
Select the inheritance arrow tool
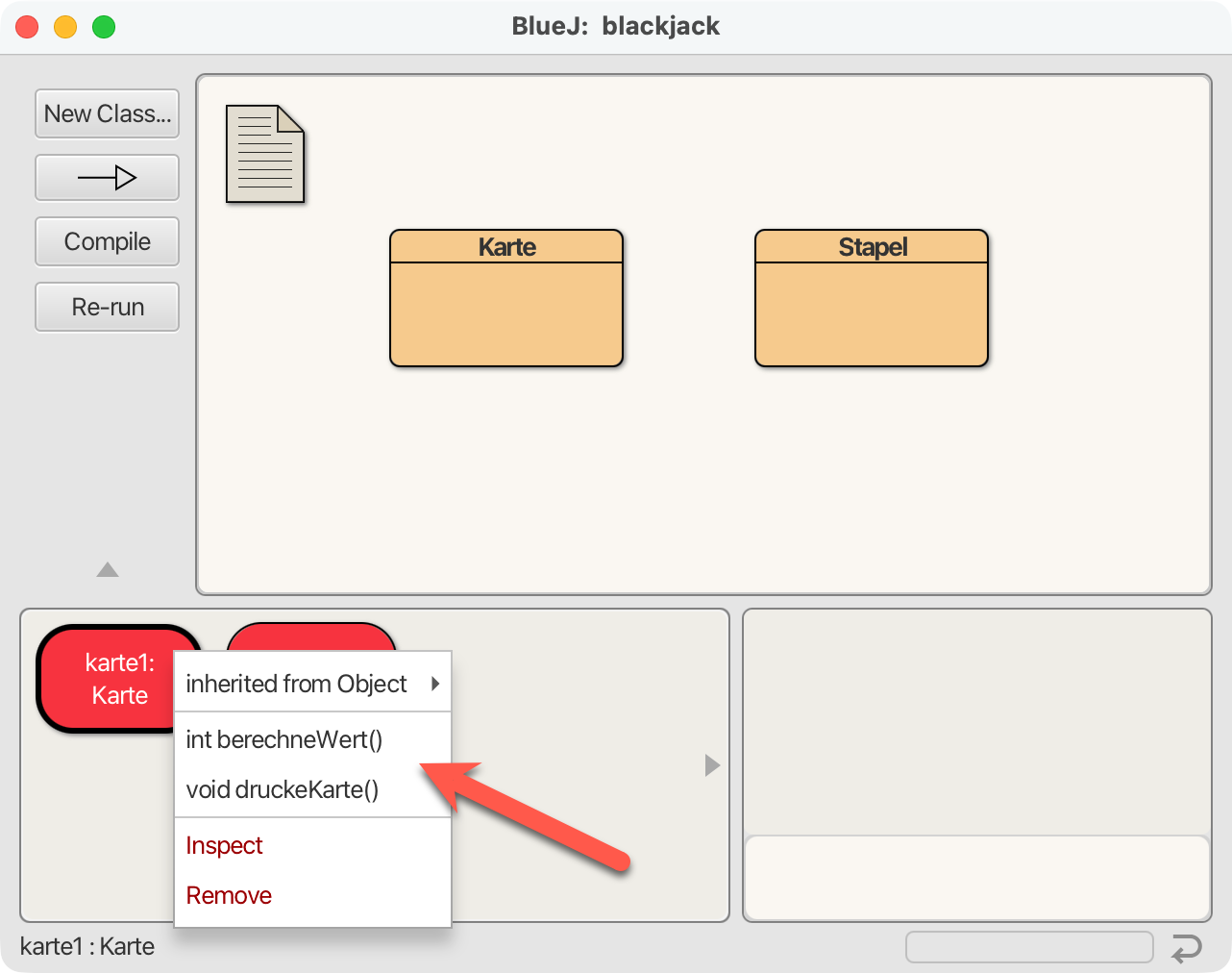[x=108, y=178]
